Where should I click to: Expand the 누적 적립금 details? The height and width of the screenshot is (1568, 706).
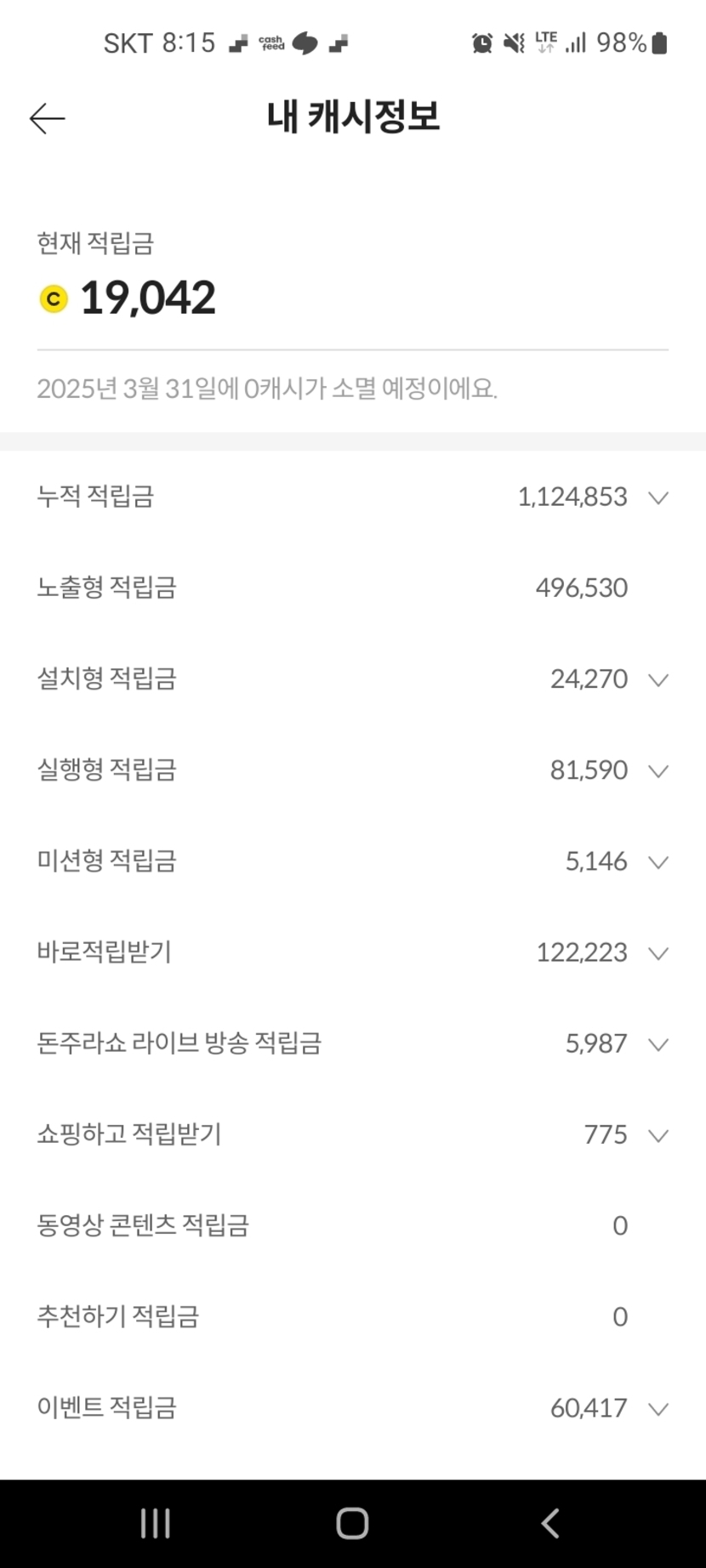[x=658, y=497]
